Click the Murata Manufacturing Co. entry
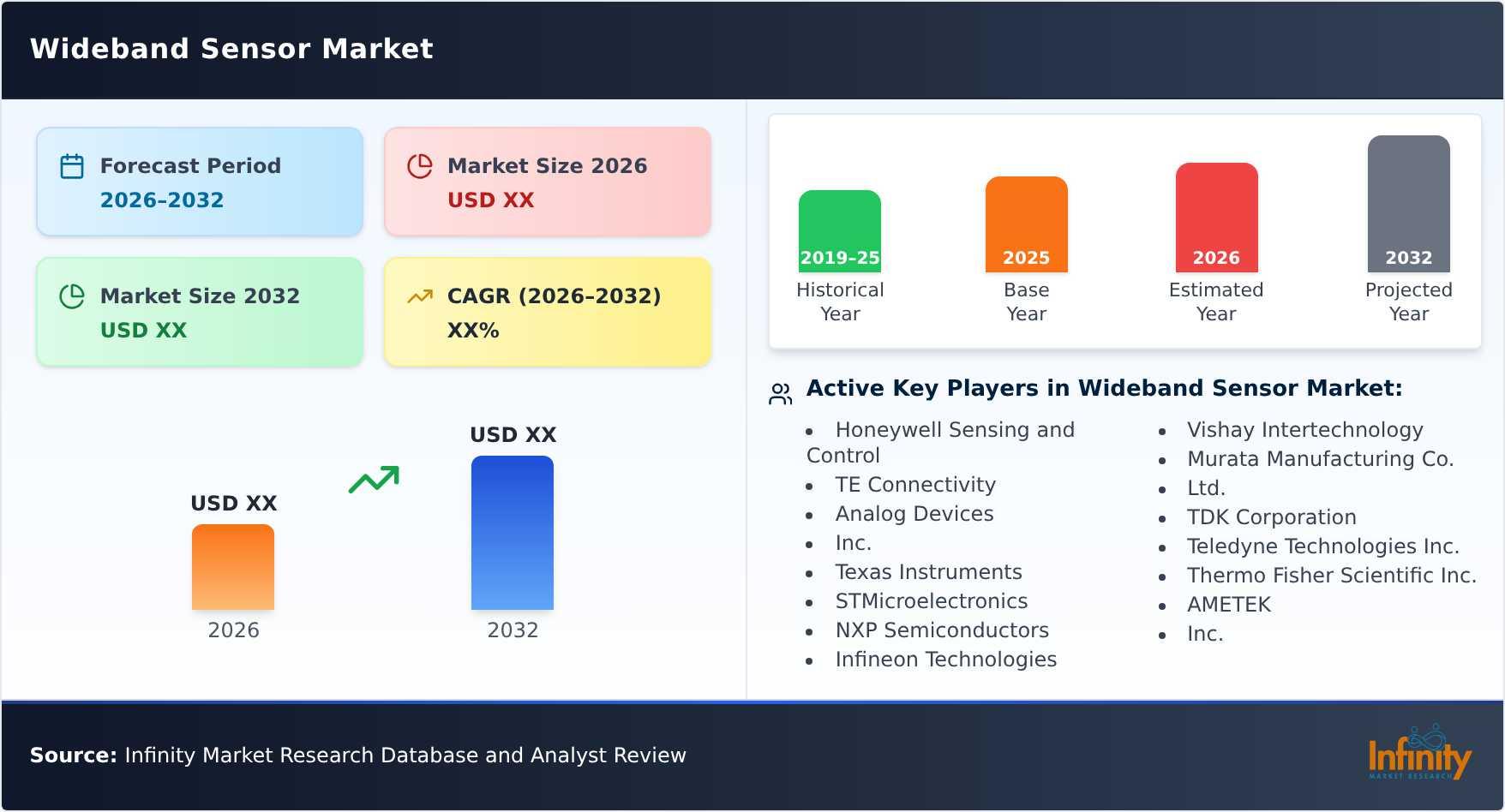The width and height of the screenshot is (1505, 812). [x=1320, y=459]
